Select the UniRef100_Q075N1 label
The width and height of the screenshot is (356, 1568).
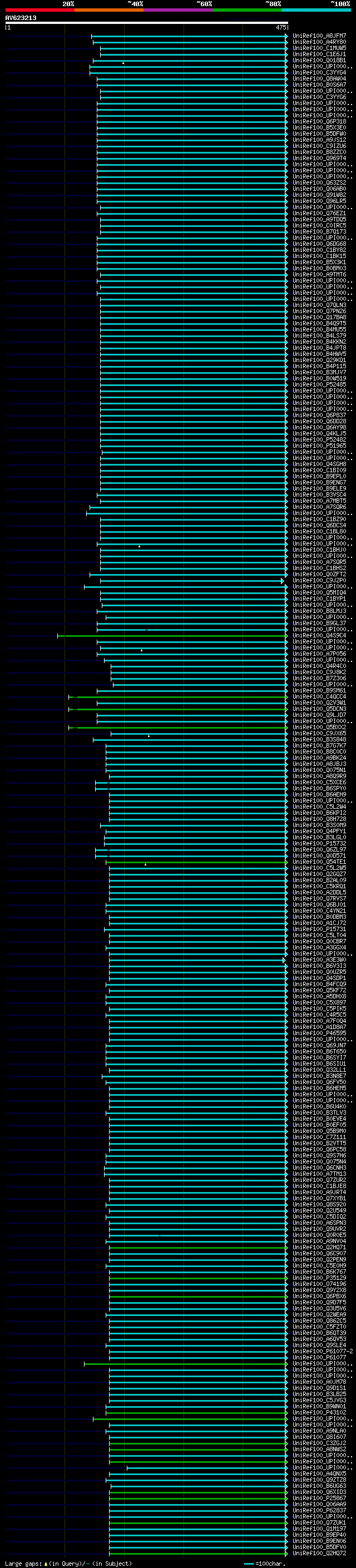click(319, 770)
